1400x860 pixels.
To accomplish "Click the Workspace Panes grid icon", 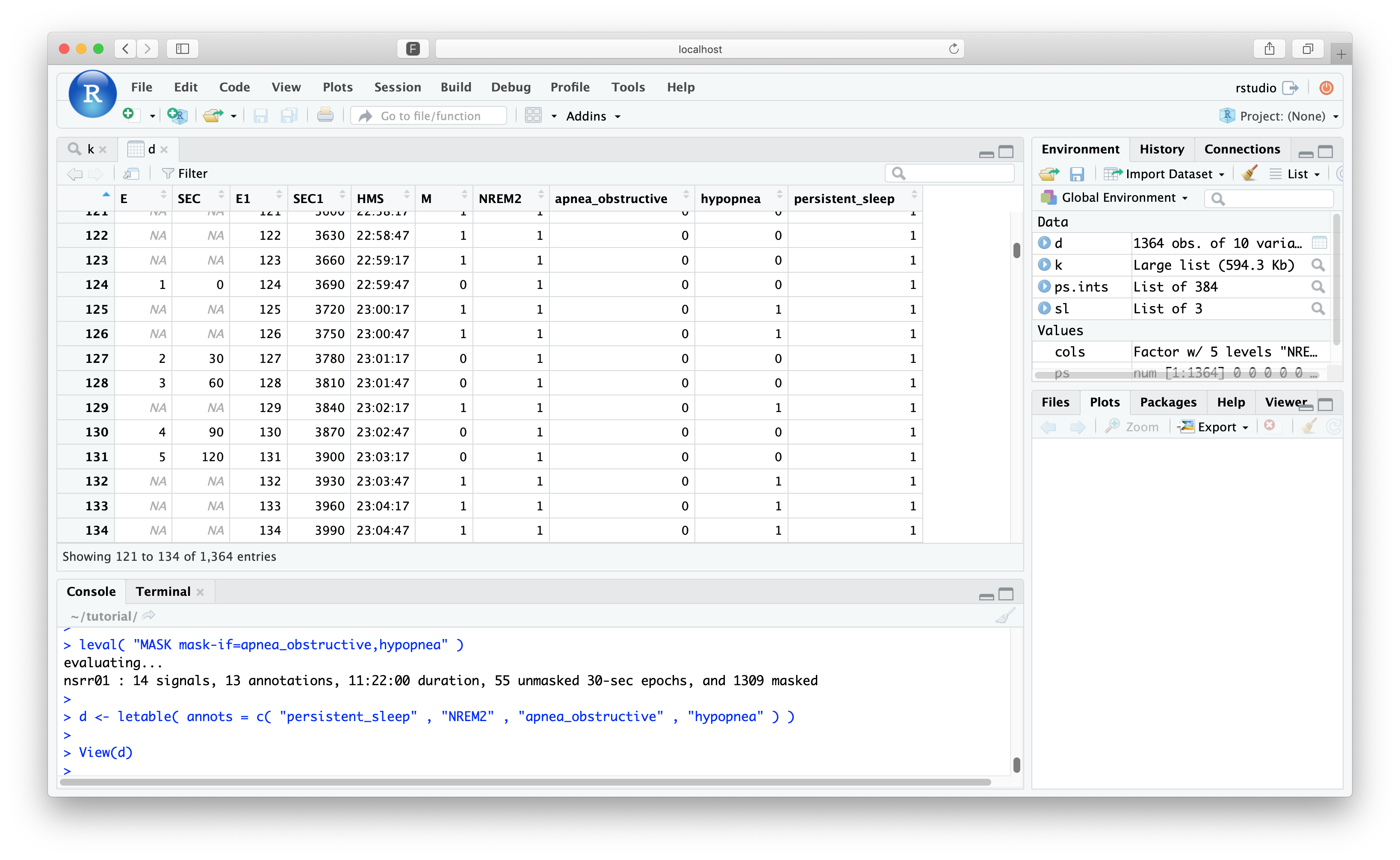I will click(533, 115).
